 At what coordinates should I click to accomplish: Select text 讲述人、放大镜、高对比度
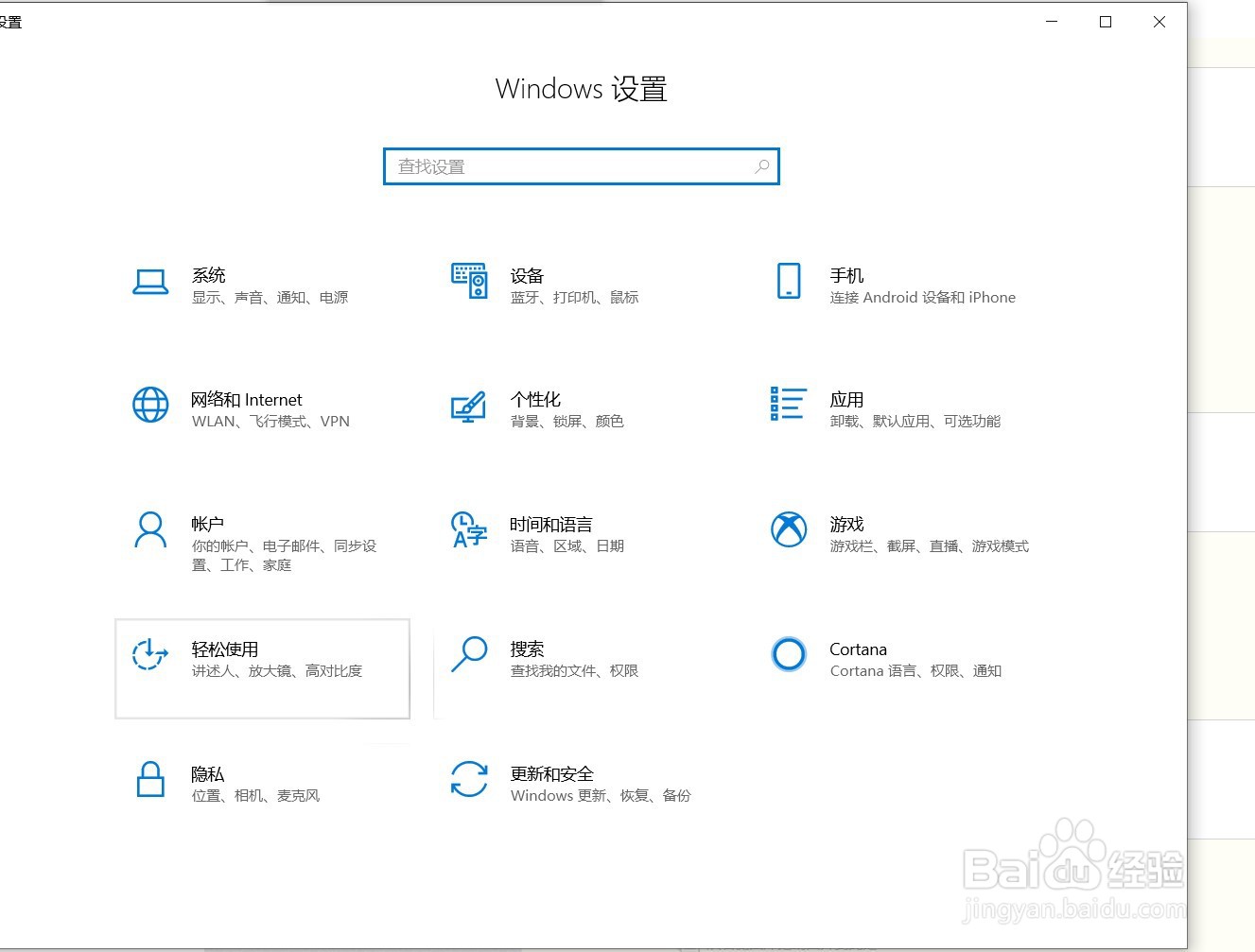tap(277, 671)
